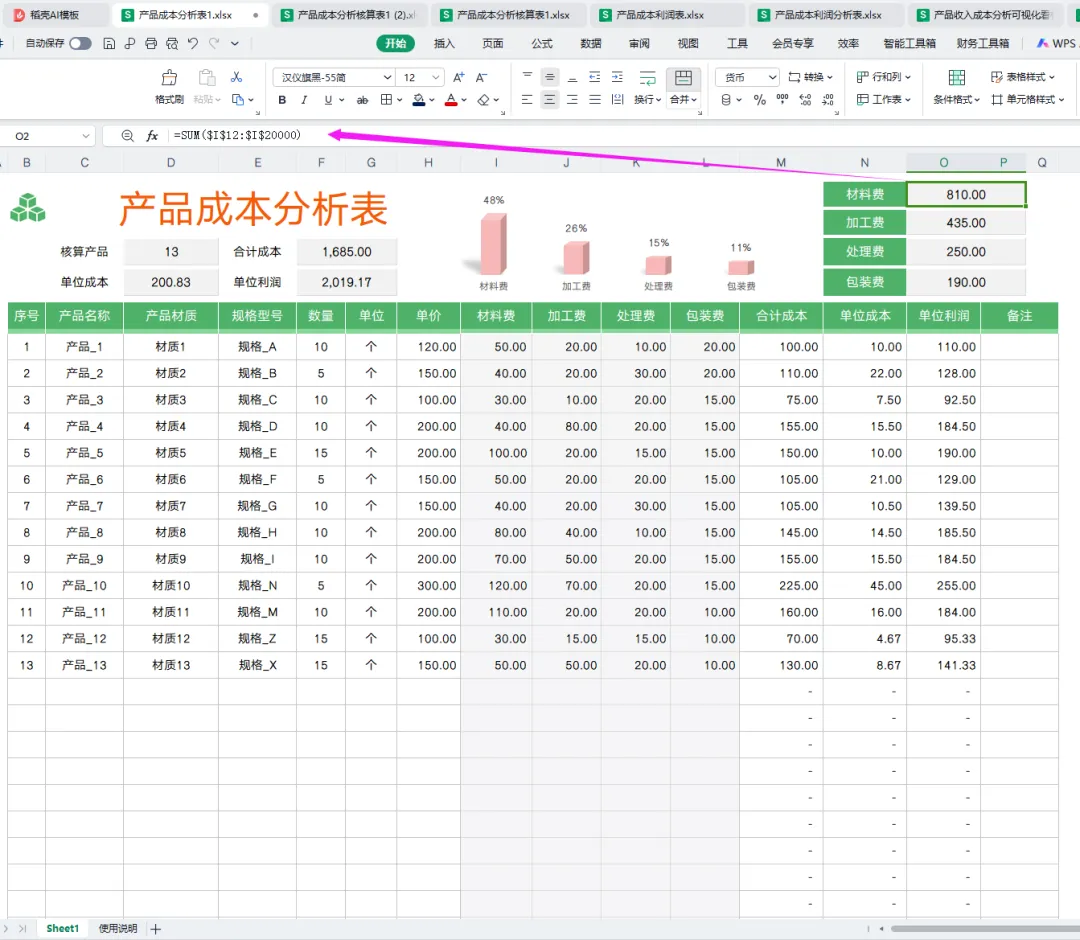
Task: Toggle the 自动保存 auto-save switch
Action: [x=81, y=43]
